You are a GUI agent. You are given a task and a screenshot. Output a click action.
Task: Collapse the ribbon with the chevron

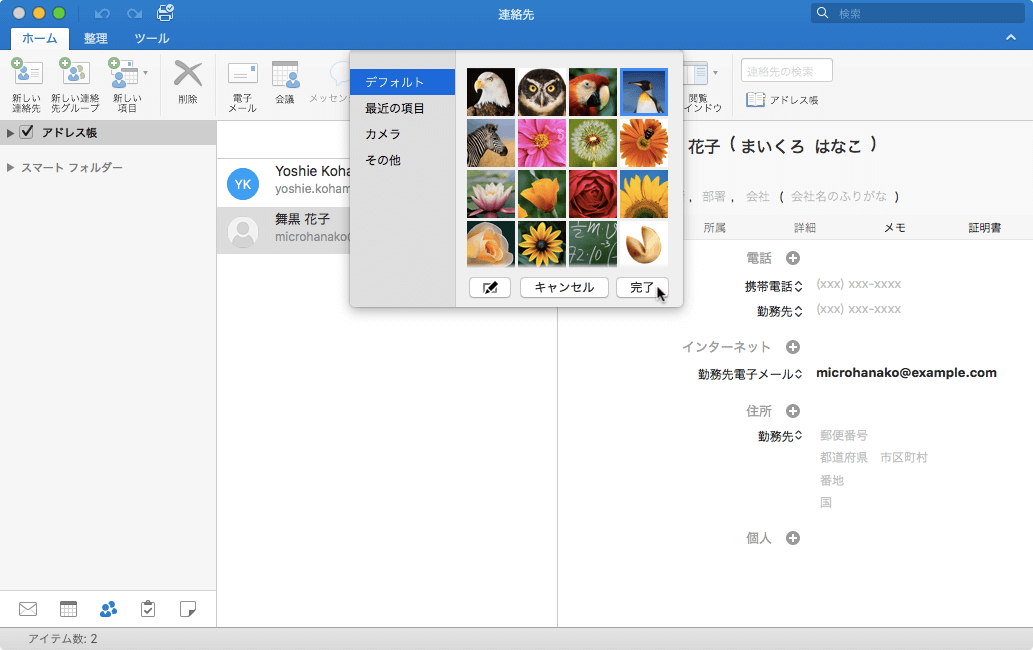(x=1011, y=38)
